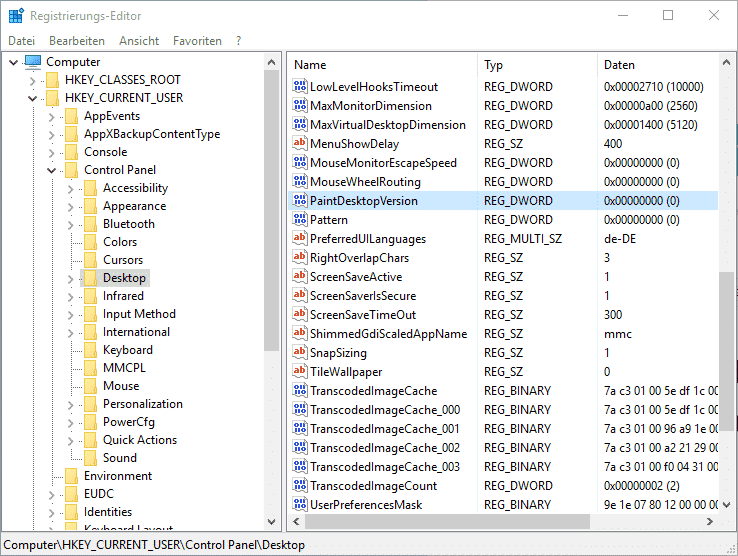Viewport: 738px width, 556px height.
Task: Collapse the HKEY_CURRENT_USER key
Action: click(32, 98)
